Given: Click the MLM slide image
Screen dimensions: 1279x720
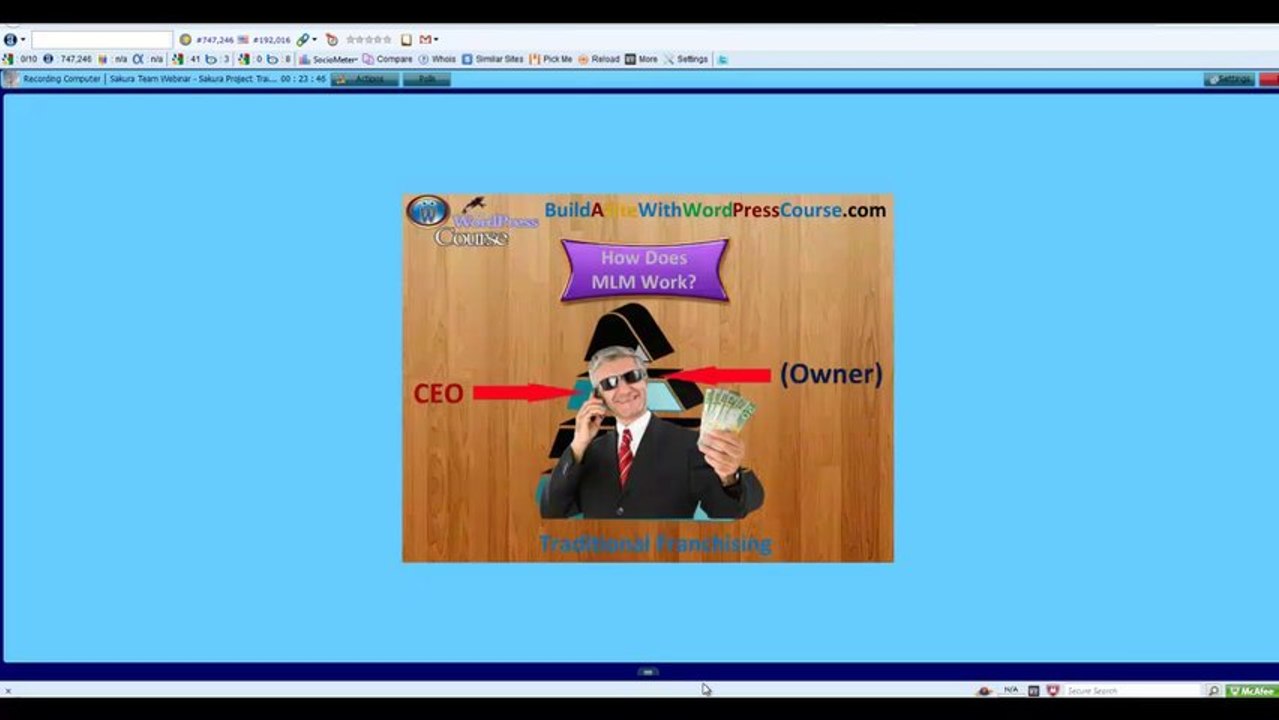Looking at the screenshot, I should click(648, 378).
